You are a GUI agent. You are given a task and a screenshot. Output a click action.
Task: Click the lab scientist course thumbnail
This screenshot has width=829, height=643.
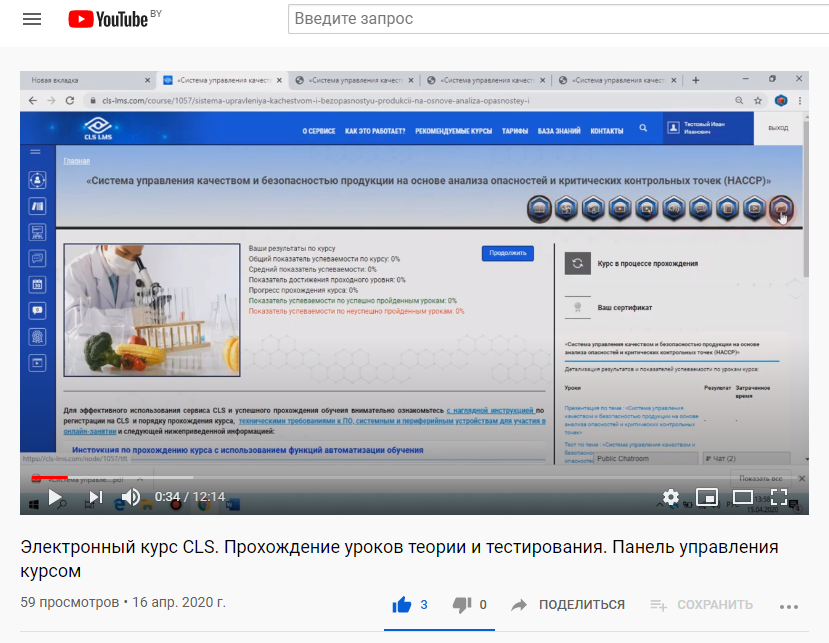tap(152, 310)
